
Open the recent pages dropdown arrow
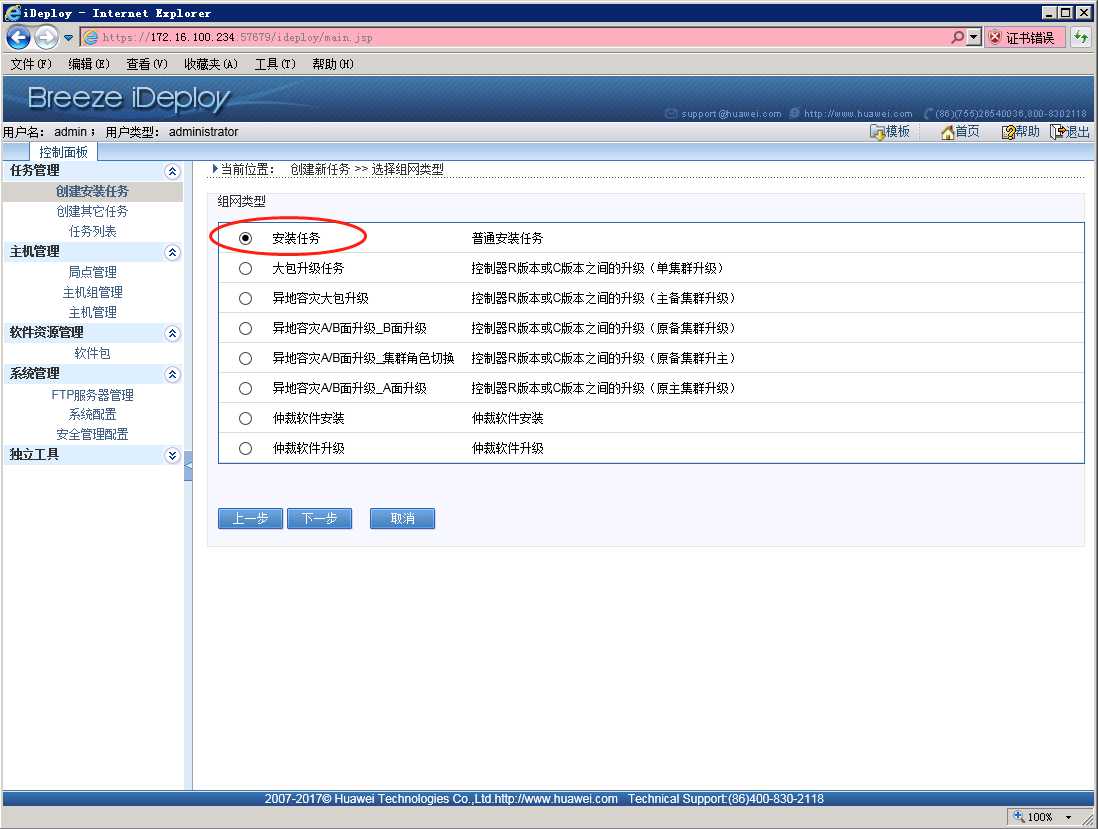click(69, 37)
